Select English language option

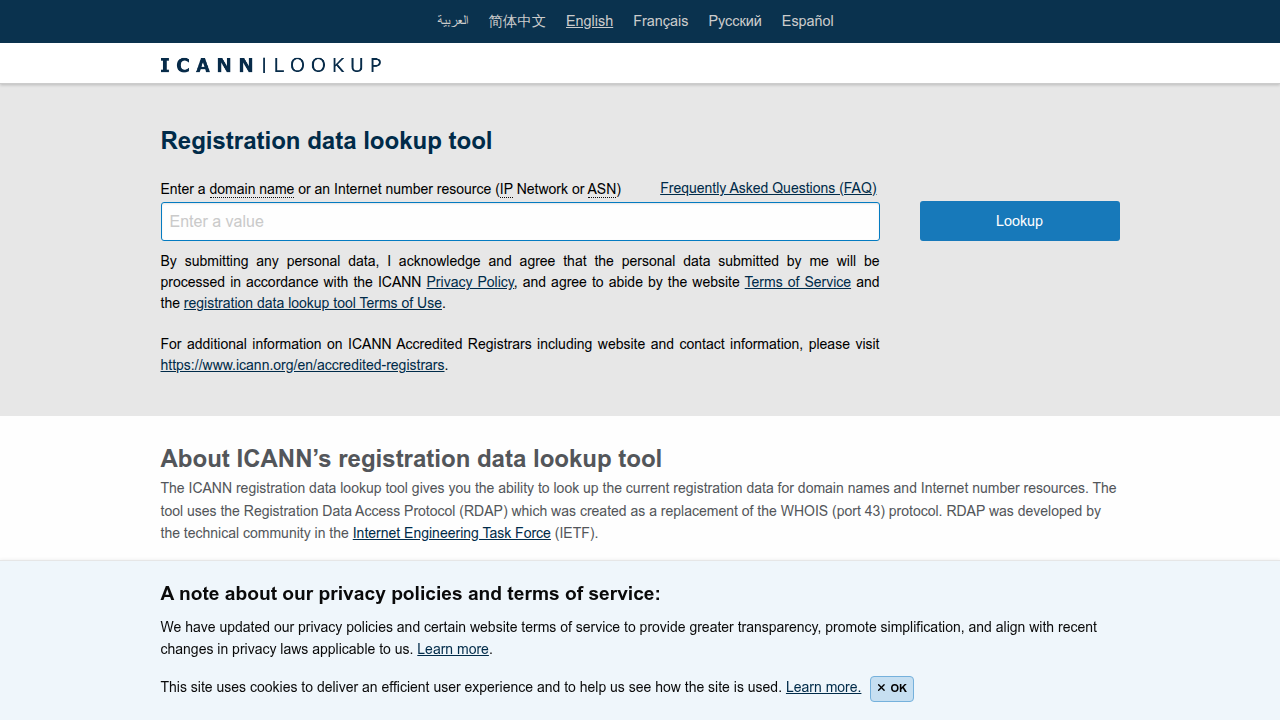click(x=589, y=21)
